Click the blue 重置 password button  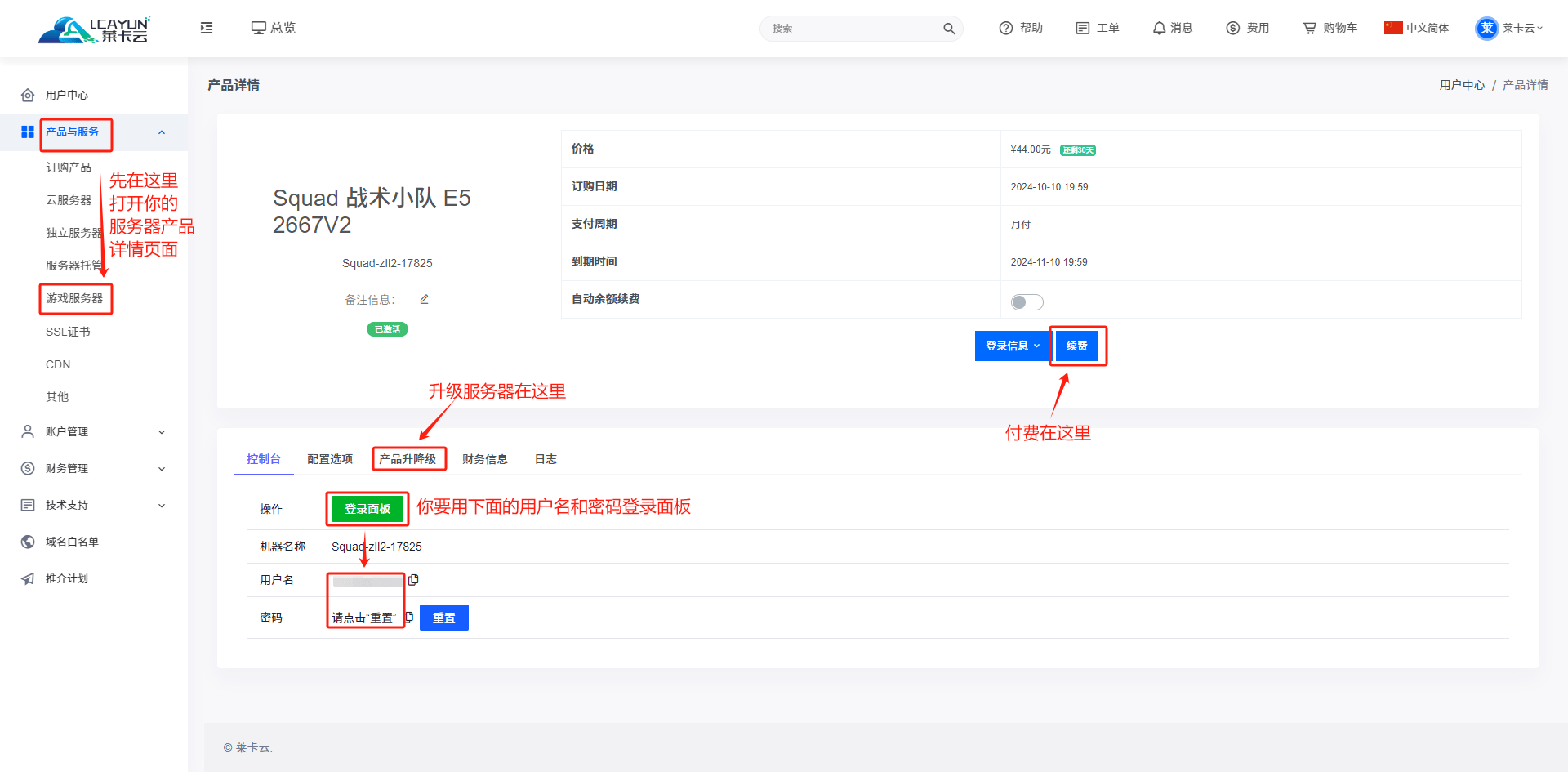click(x=444, y=618)
